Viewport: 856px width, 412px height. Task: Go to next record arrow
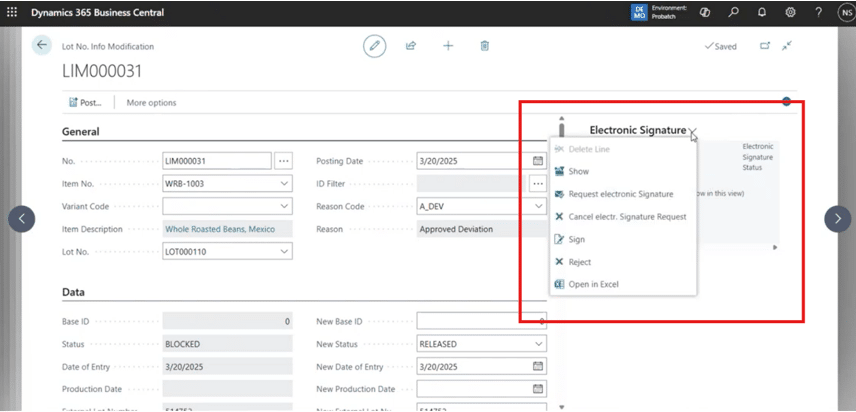[837, 219]
